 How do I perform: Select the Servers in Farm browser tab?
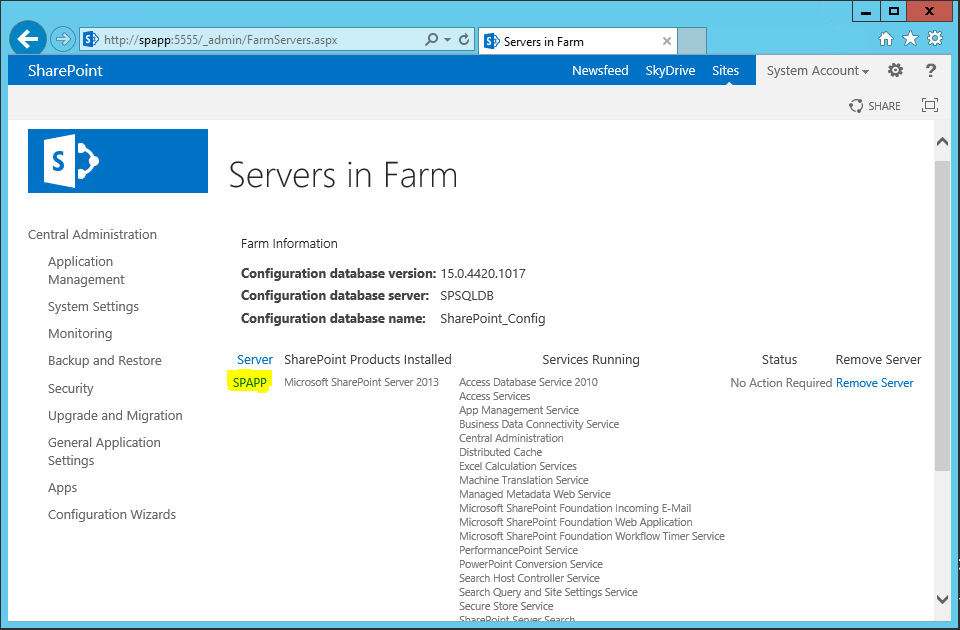tap(578, 41)
